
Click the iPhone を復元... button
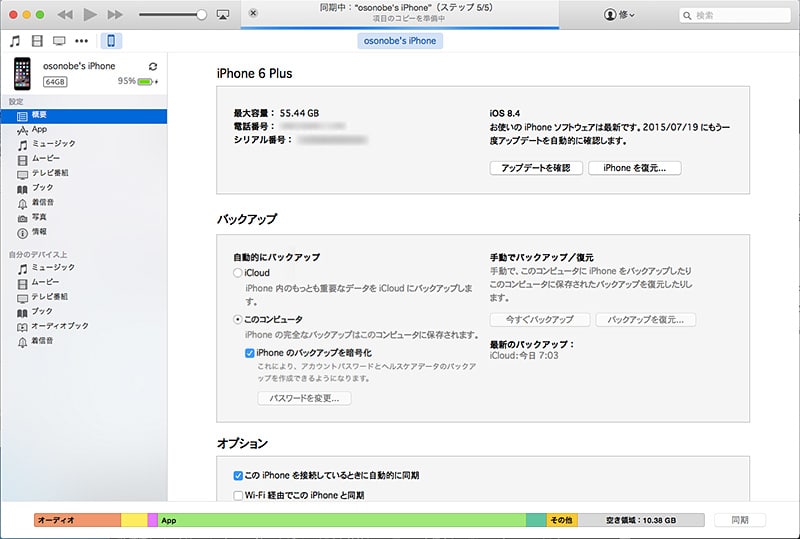635,168
